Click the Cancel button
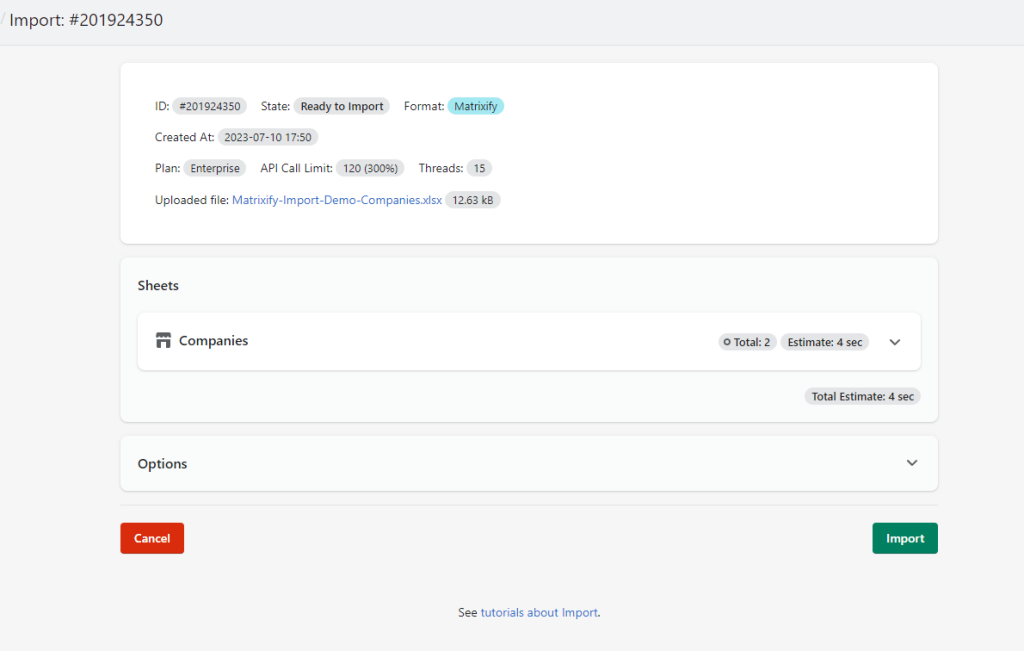This screenshot has width=1024, height=651. pos(151,538)
